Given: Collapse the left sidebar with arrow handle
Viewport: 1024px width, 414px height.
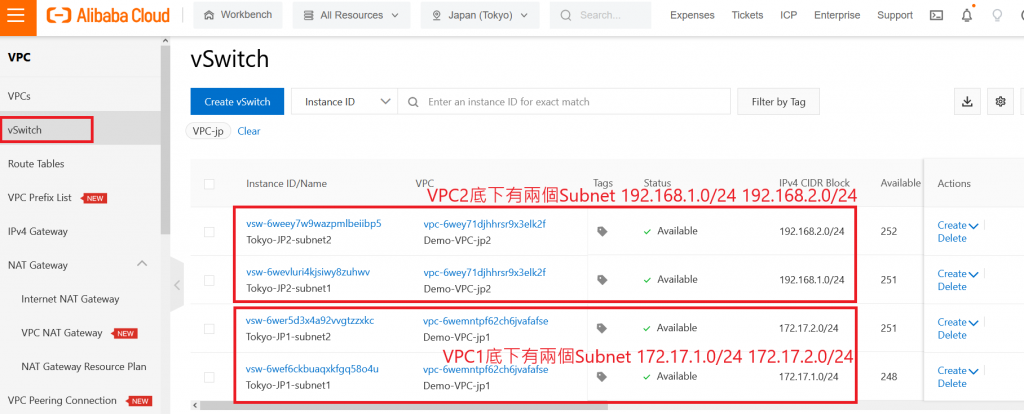Looking at the screenshot, I should [x=176, y=285].
